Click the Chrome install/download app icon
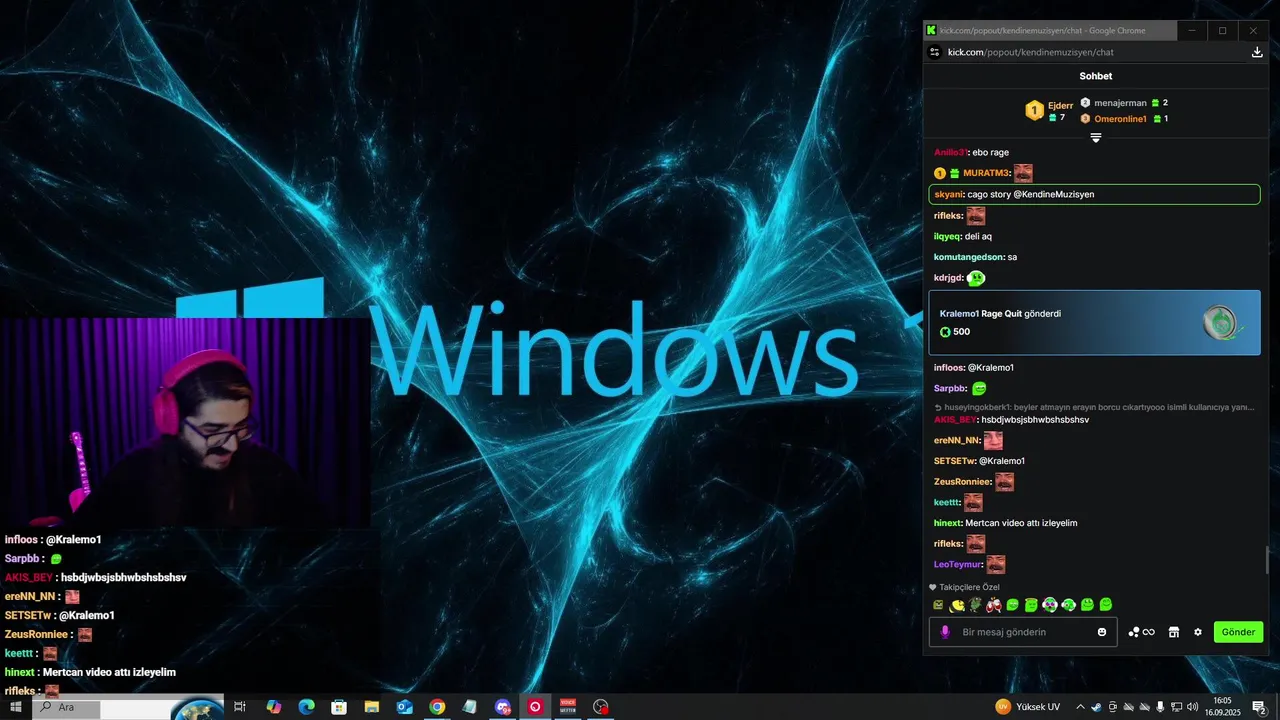 [x=1257, y=52]
